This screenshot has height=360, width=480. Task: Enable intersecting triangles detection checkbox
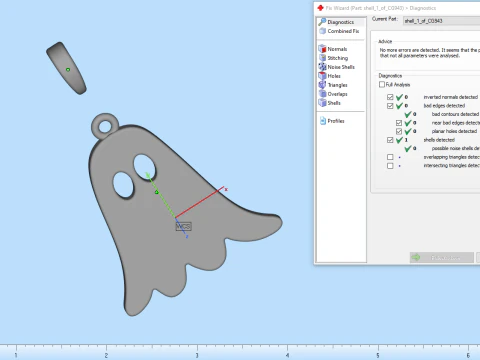[x=390, y=166]
